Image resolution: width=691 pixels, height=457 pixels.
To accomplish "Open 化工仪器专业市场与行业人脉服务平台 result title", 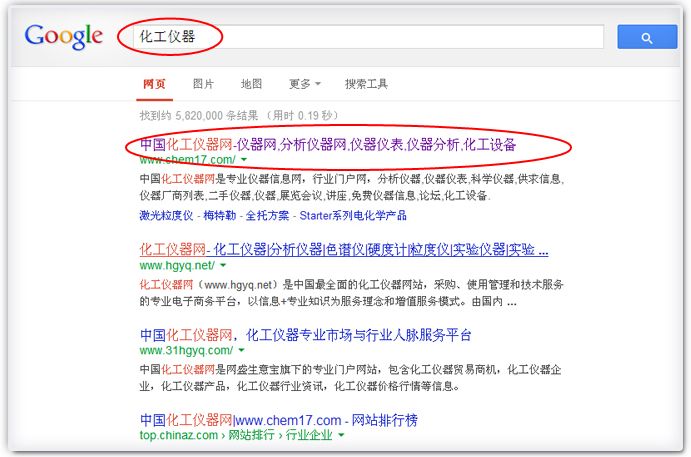I will tap(305, 334).
